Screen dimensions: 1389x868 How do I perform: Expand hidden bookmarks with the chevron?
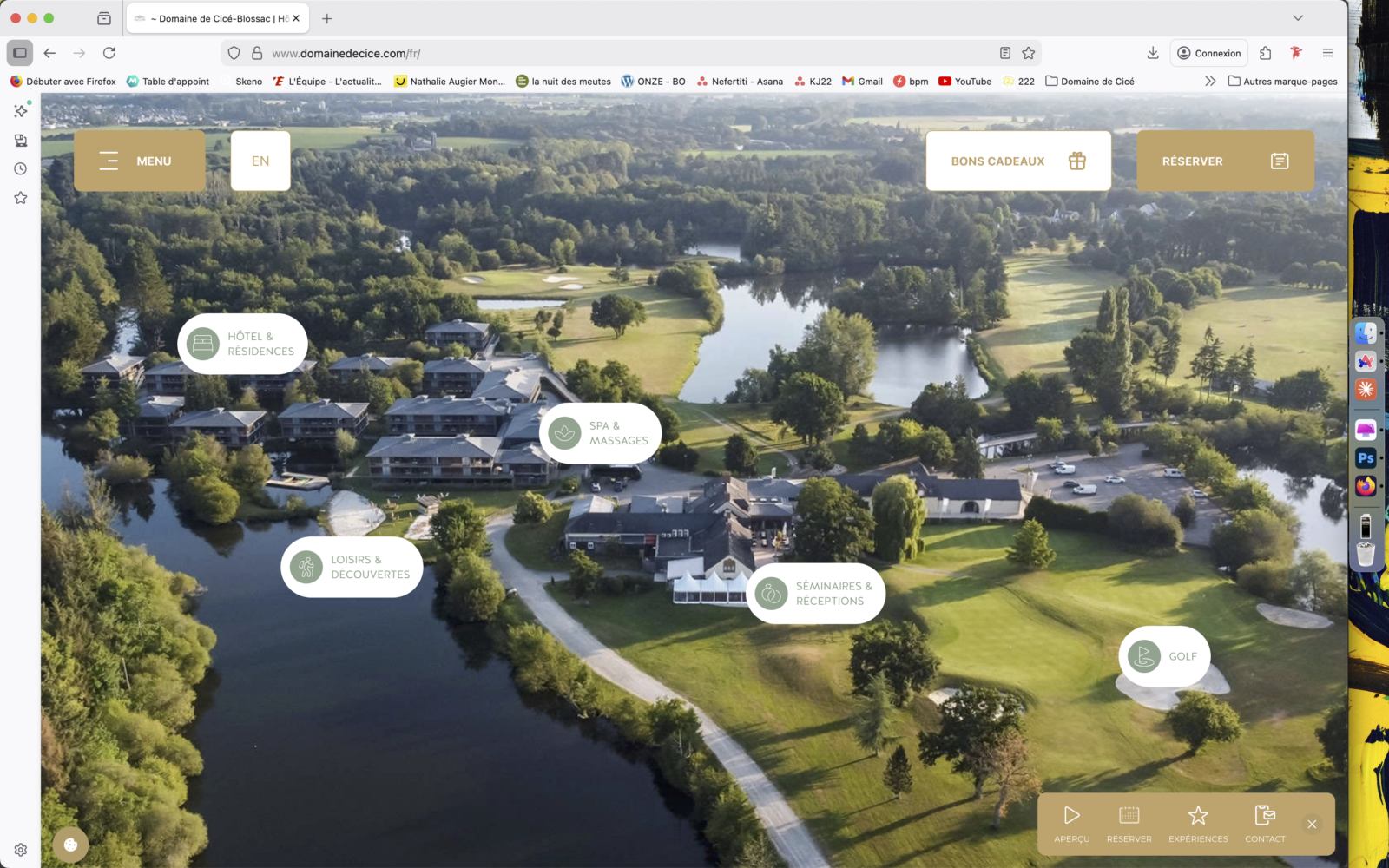point(1210,81)
